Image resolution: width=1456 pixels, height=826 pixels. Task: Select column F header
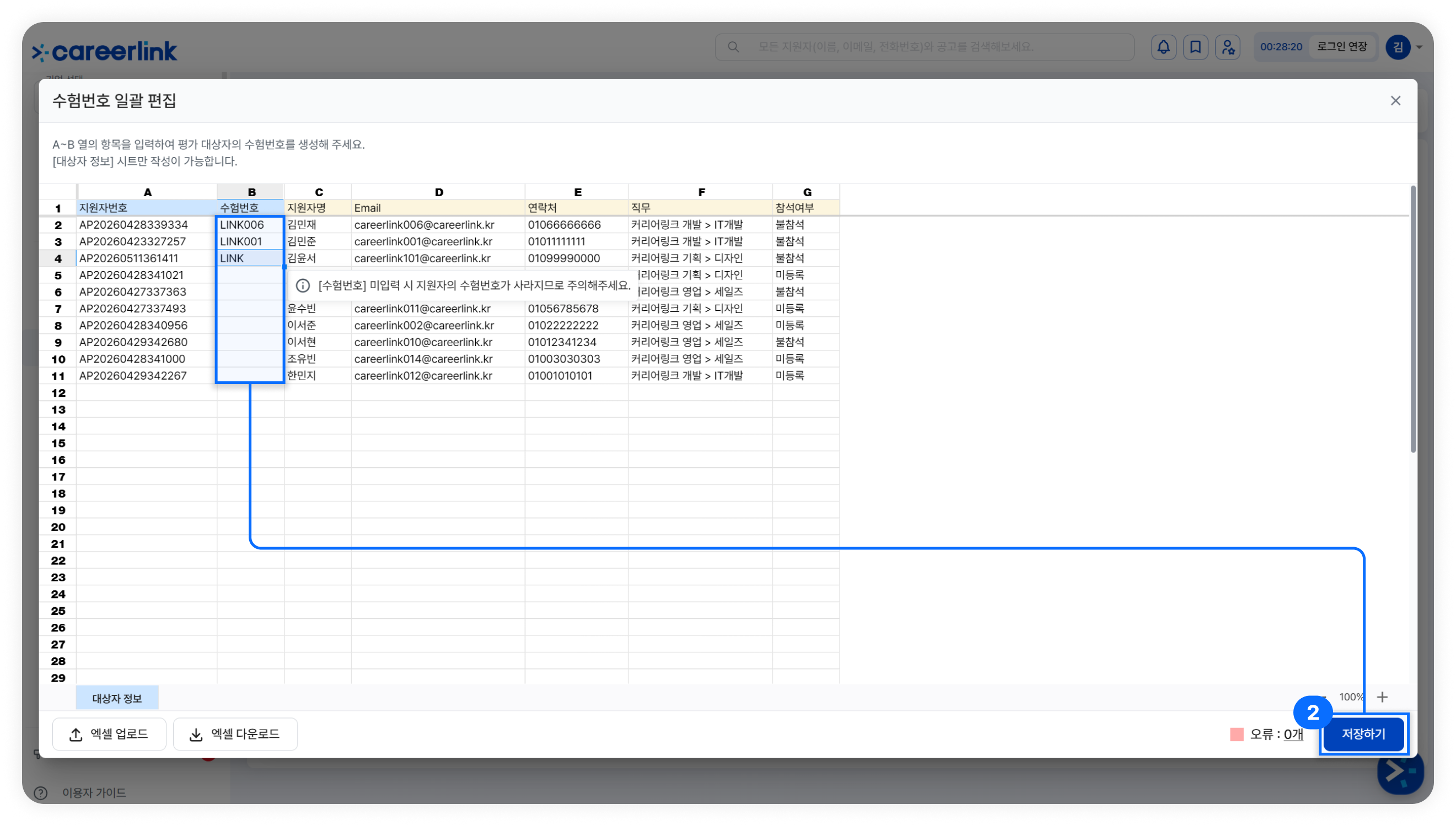tap(701, 192)
